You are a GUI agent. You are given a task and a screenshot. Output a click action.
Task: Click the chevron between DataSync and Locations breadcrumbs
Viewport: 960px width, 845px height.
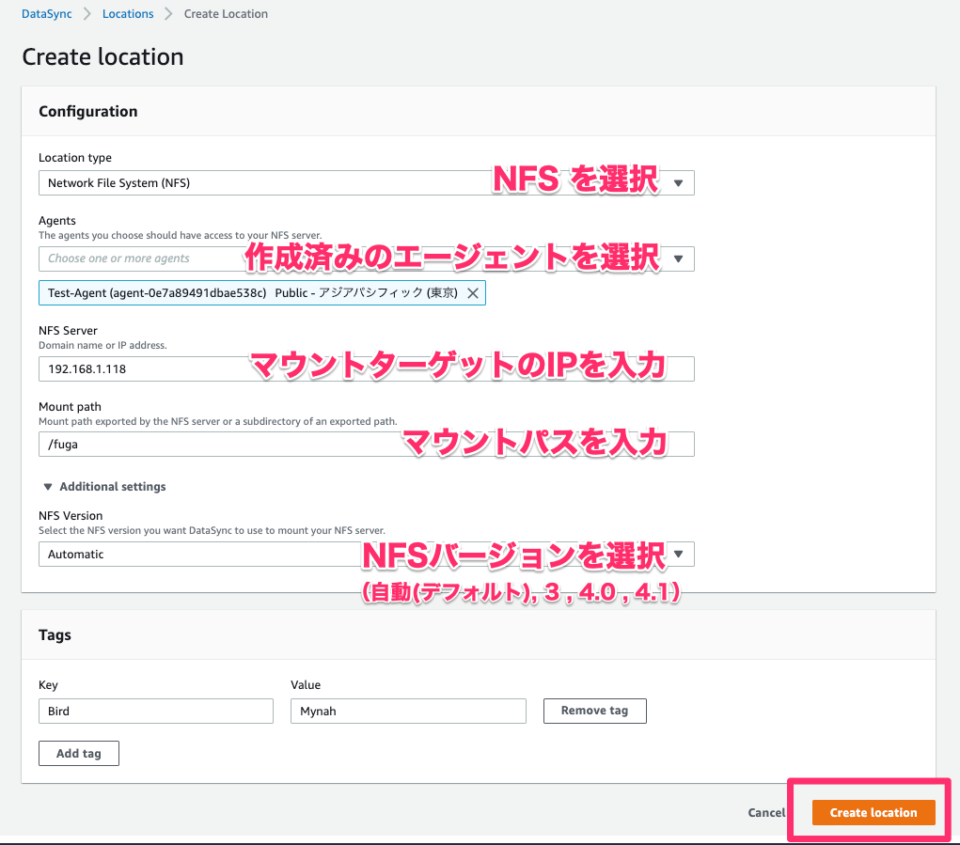86,13
